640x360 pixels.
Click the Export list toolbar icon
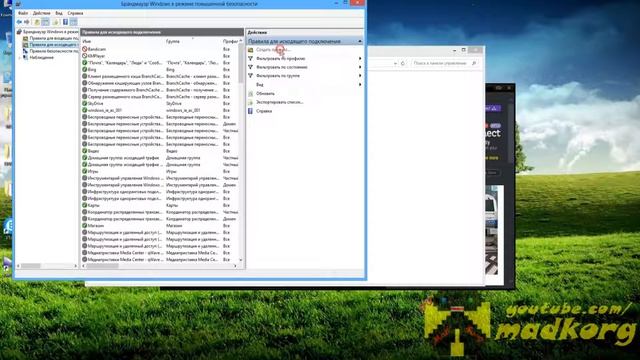pos(56,22)
